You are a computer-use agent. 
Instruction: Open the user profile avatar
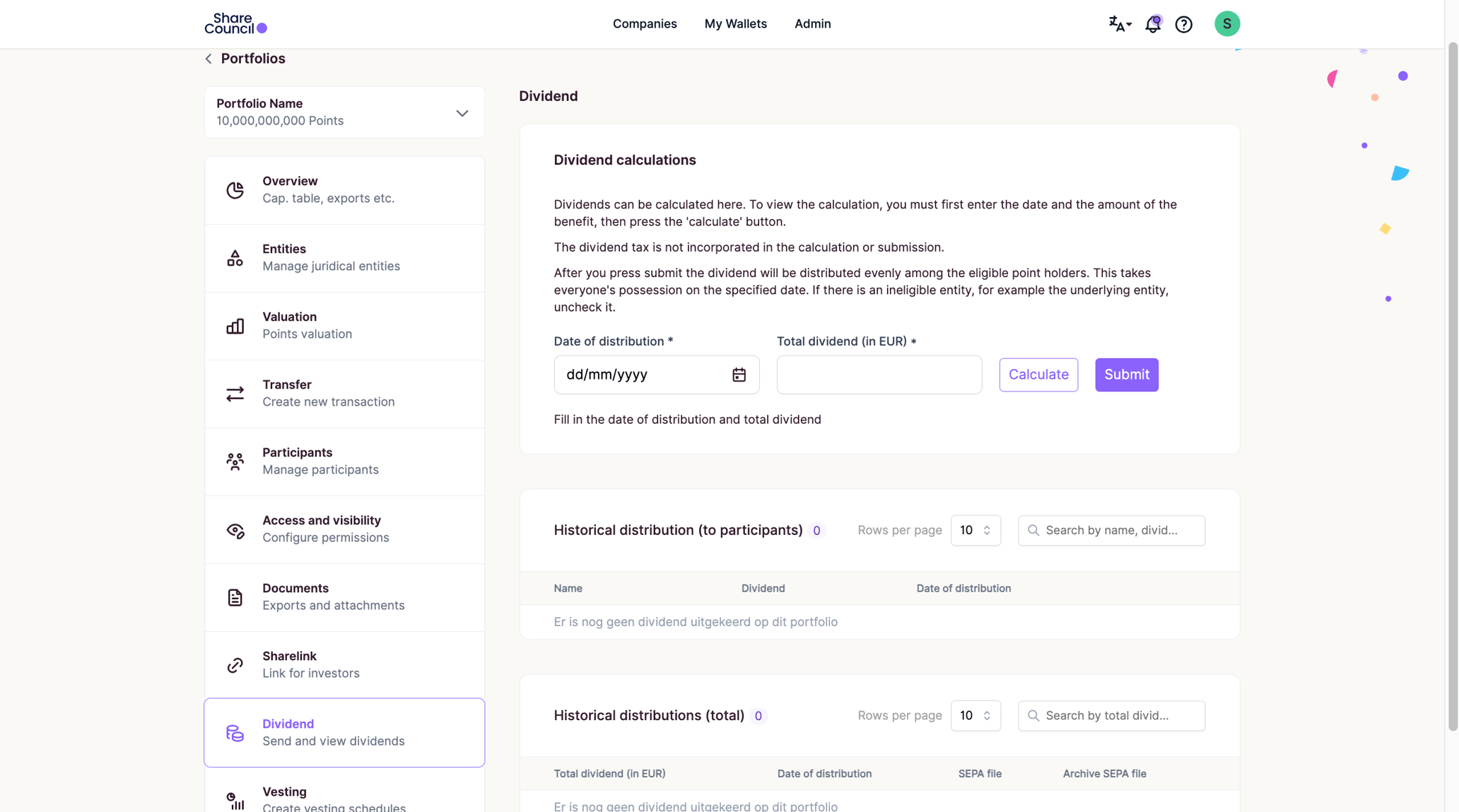[1227, 23]
